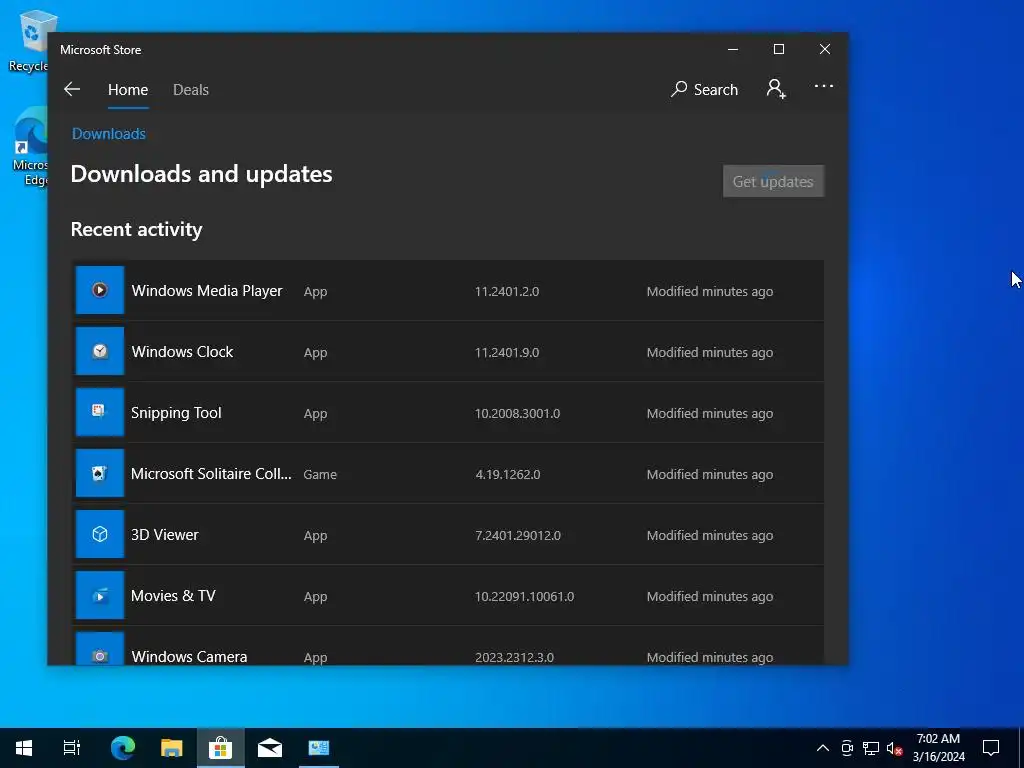Select the Windows Clock name
The image size is (1024, 768).
click(x=182, y=352)
